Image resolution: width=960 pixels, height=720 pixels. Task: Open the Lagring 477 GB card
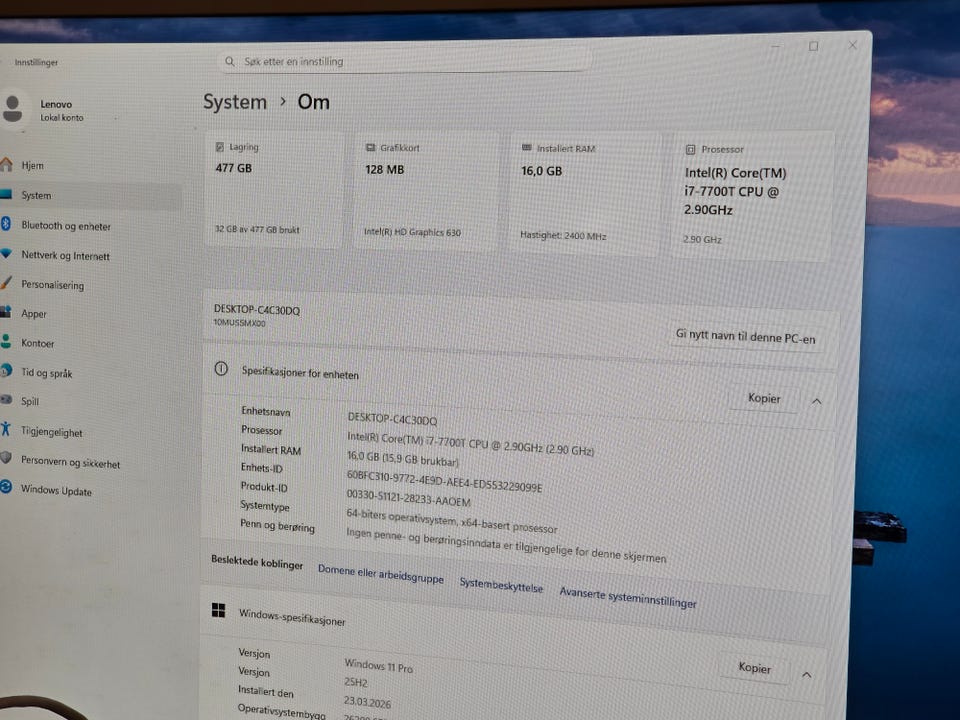[x=273, y=189]
